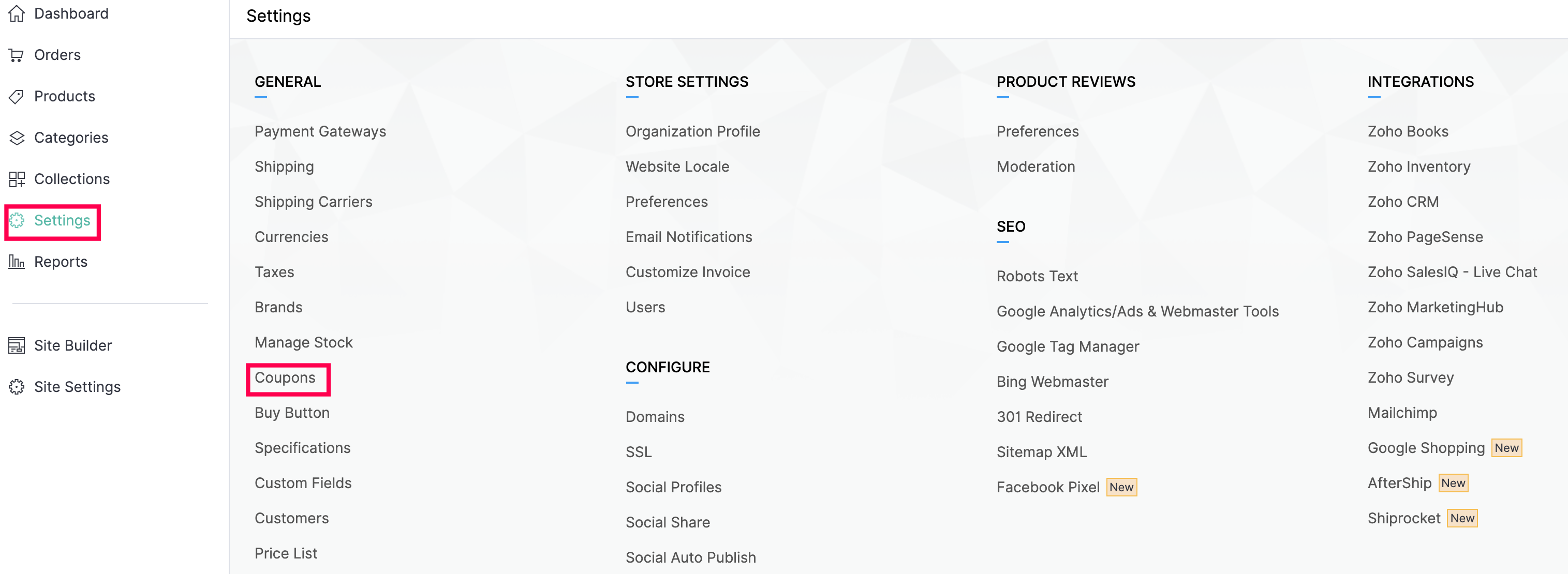Click the Site Settings gear icon

click(17, 387)
